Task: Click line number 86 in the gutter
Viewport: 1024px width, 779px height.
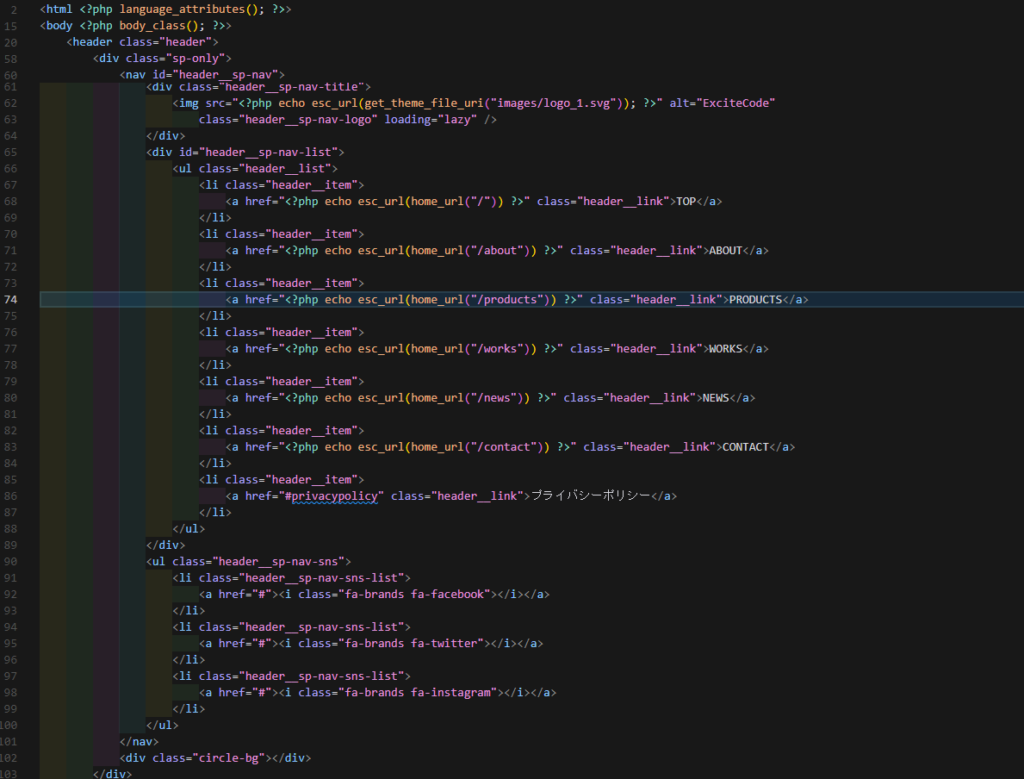Action: [x=10, y=496]
